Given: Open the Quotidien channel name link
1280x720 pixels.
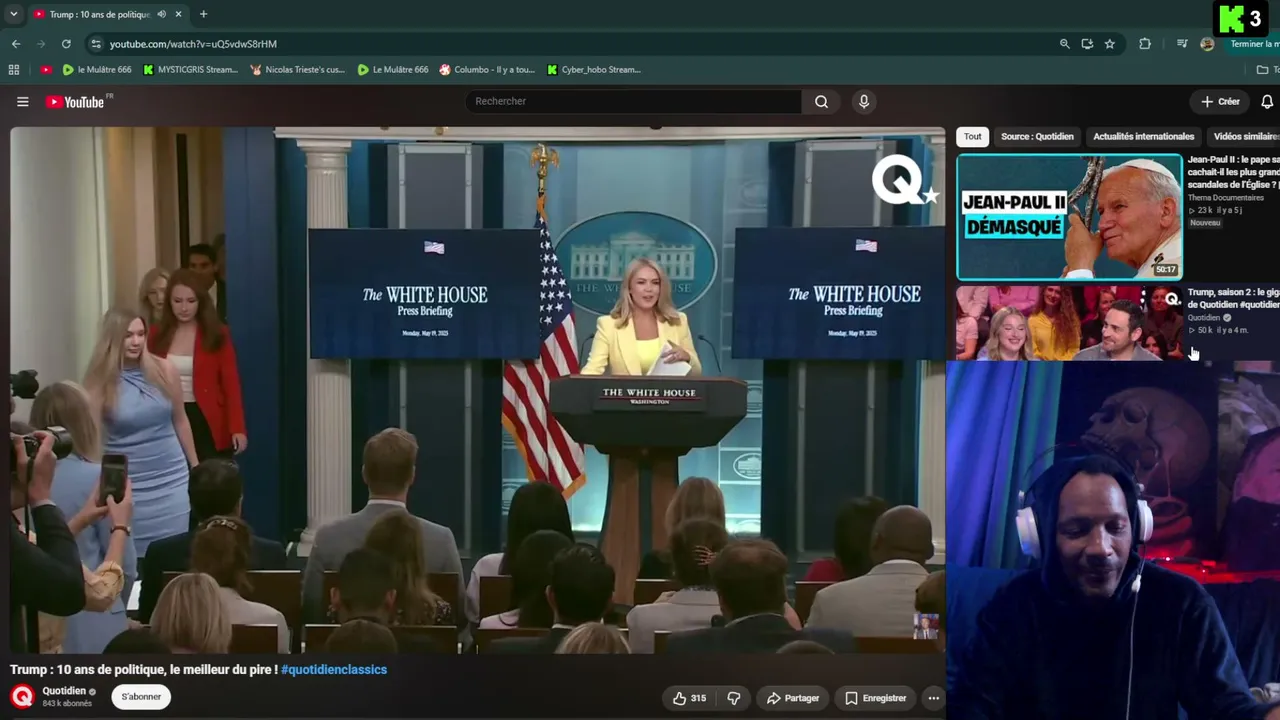Looking at the screenshot, I should (x=64, y=691).
